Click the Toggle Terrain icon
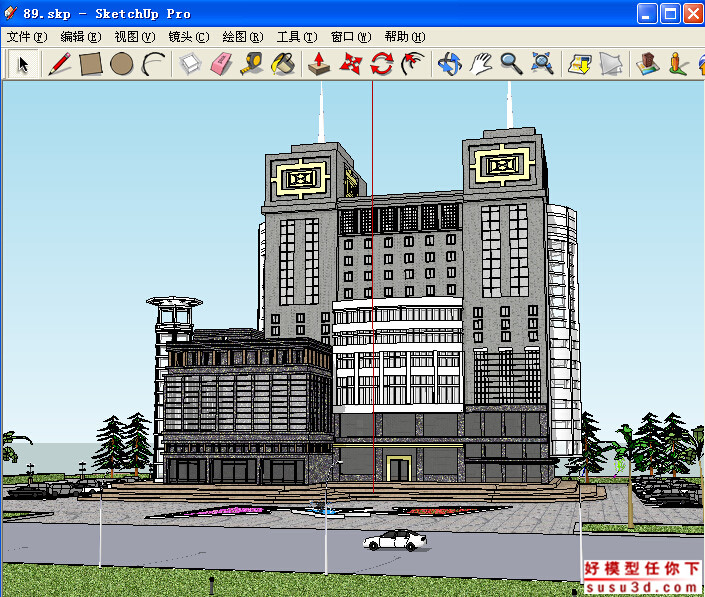 [x=647, y=64]
